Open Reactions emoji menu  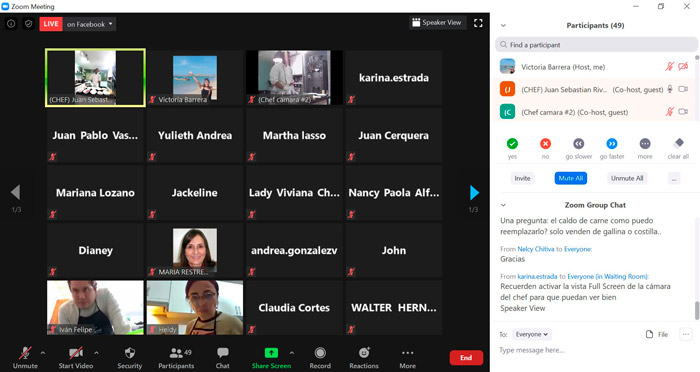tap(364, 353)
